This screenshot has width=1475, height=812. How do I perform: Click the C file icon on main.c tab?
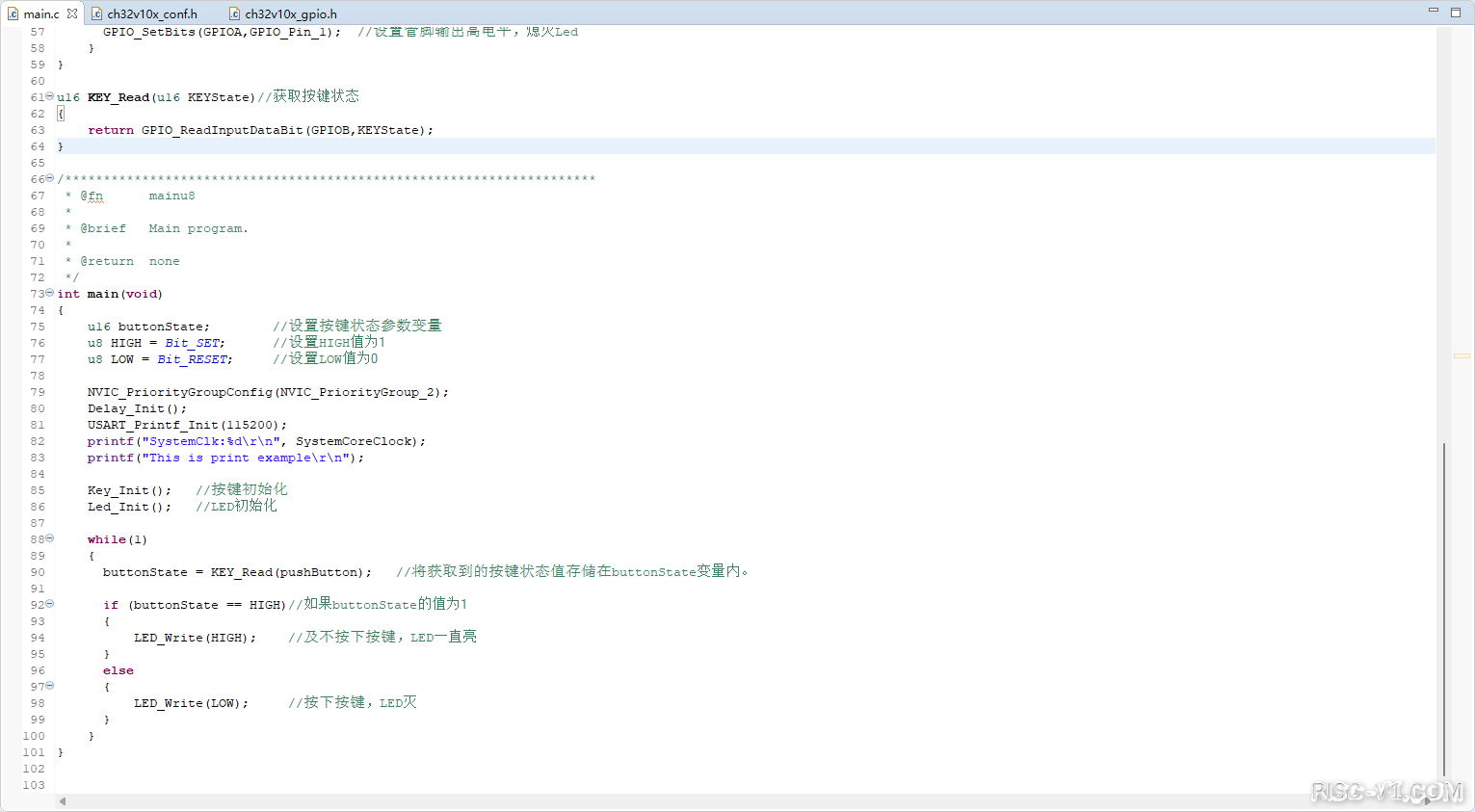[x=13, y=13]
